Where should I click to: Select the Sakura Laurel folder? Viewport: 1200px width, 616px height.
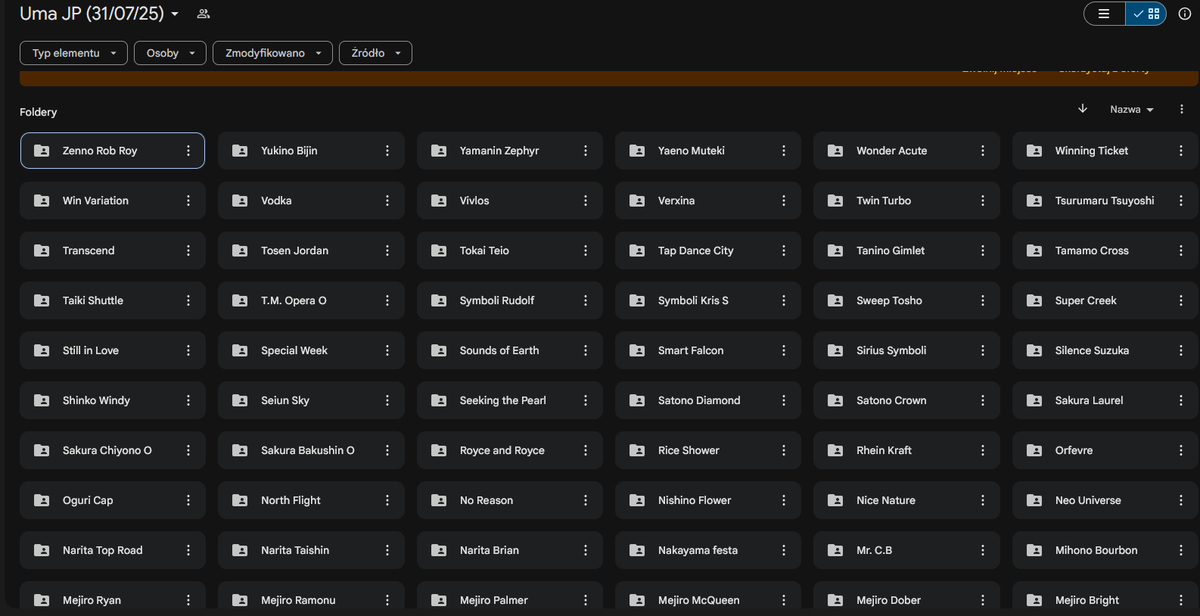[1106, 401]
